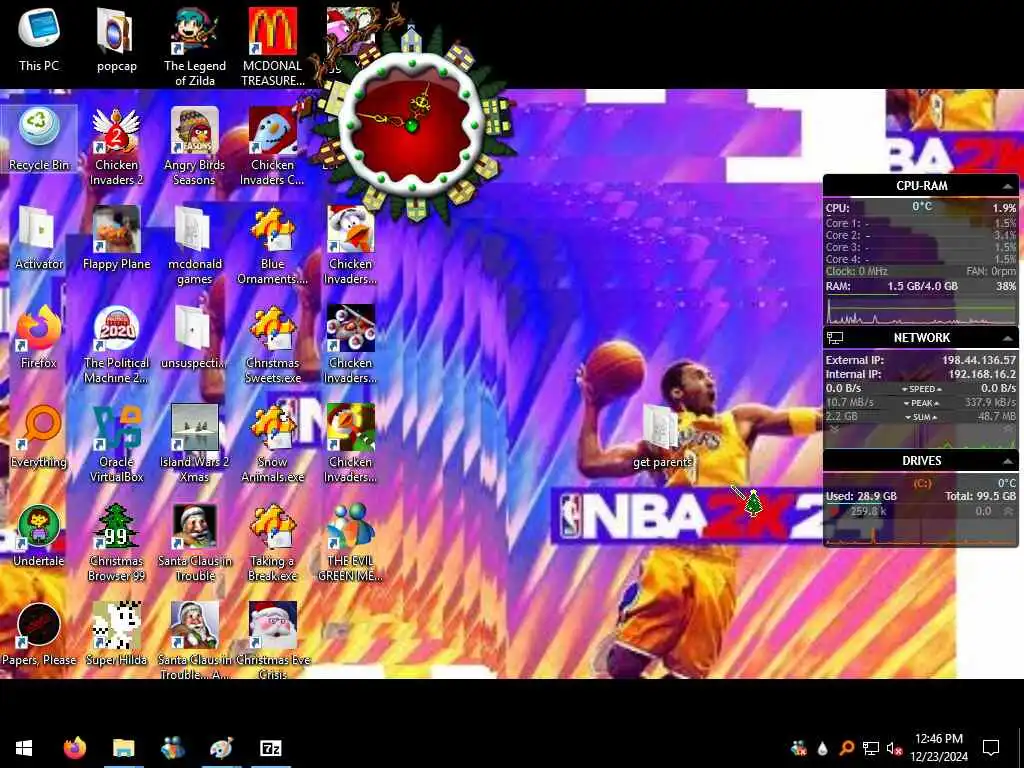Image resolution: width=1024 pixels, height=768 pixels.
Task: Click the SPEED label in Network widget
Action: tap(921, 389)
